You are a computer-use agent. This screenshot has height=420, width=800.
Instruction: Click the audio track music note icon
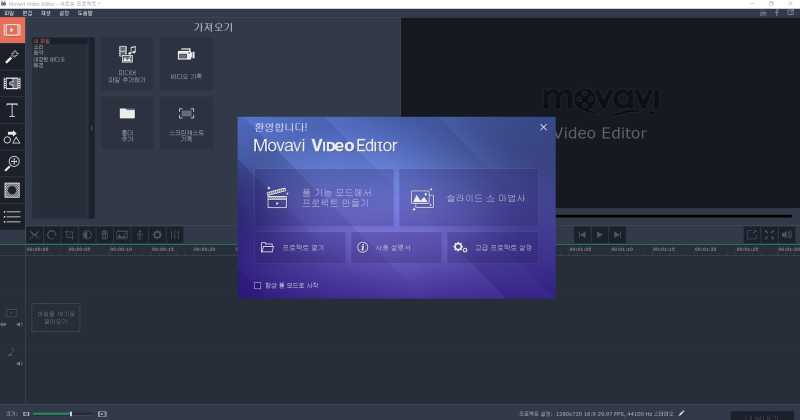click(11, 352)
